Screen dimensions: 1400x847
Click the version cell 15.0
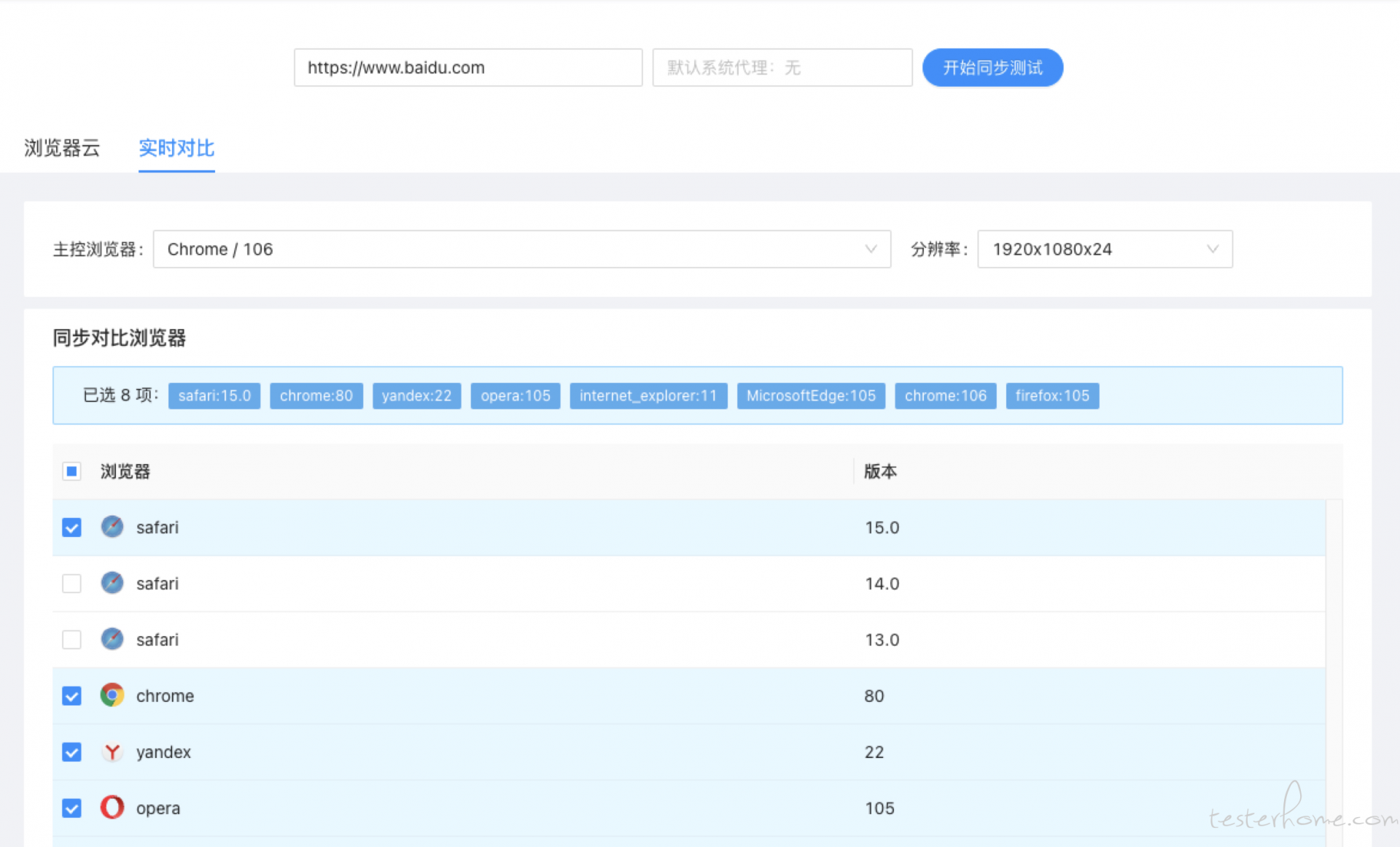[882, 527]
